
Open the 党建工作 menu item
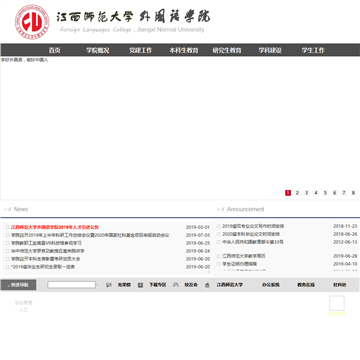pyautogui.click(x=140, y=50)
